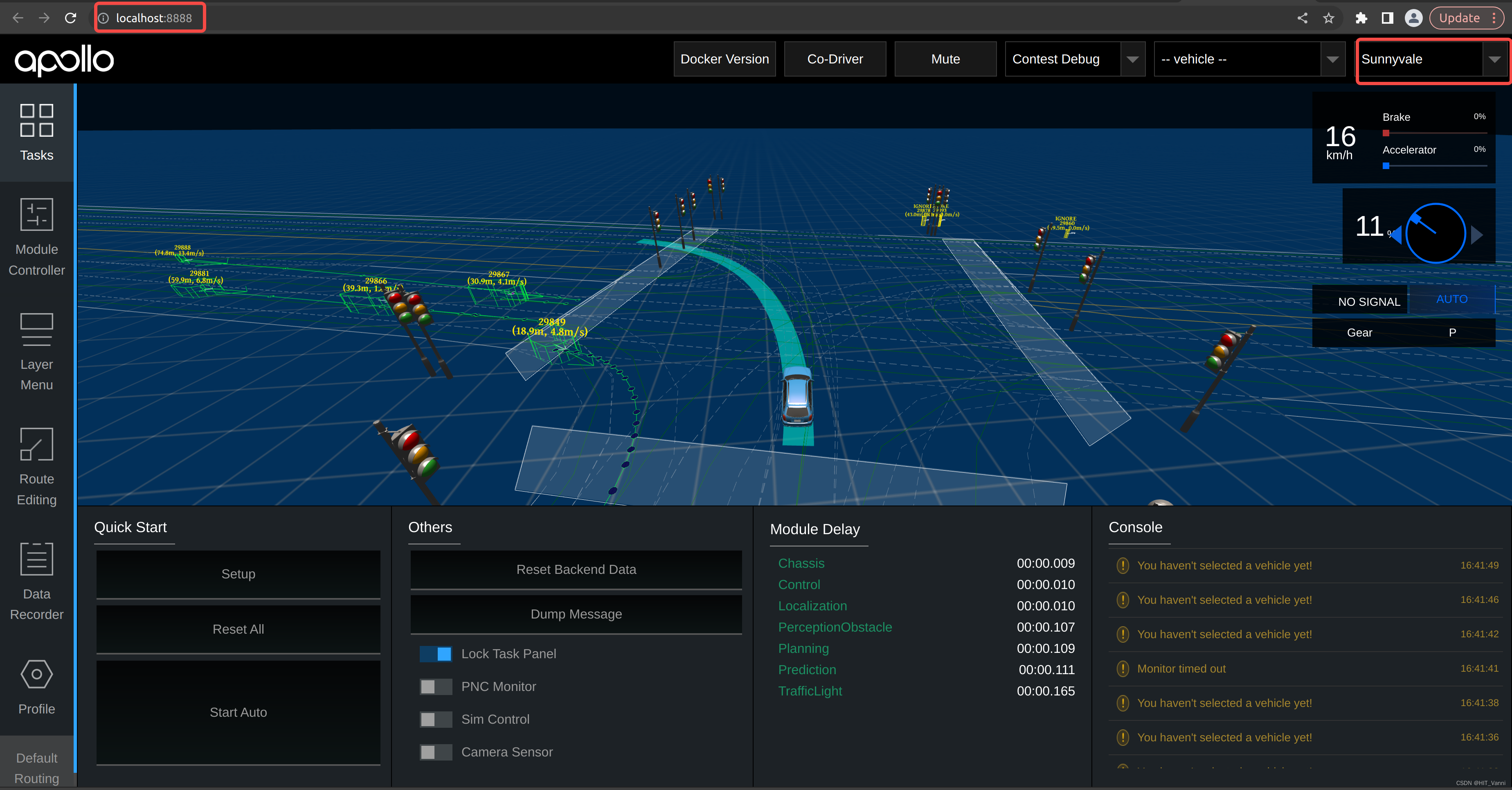Open the Data Recorder icon
1512x790 pixels.
coord(36,559)
